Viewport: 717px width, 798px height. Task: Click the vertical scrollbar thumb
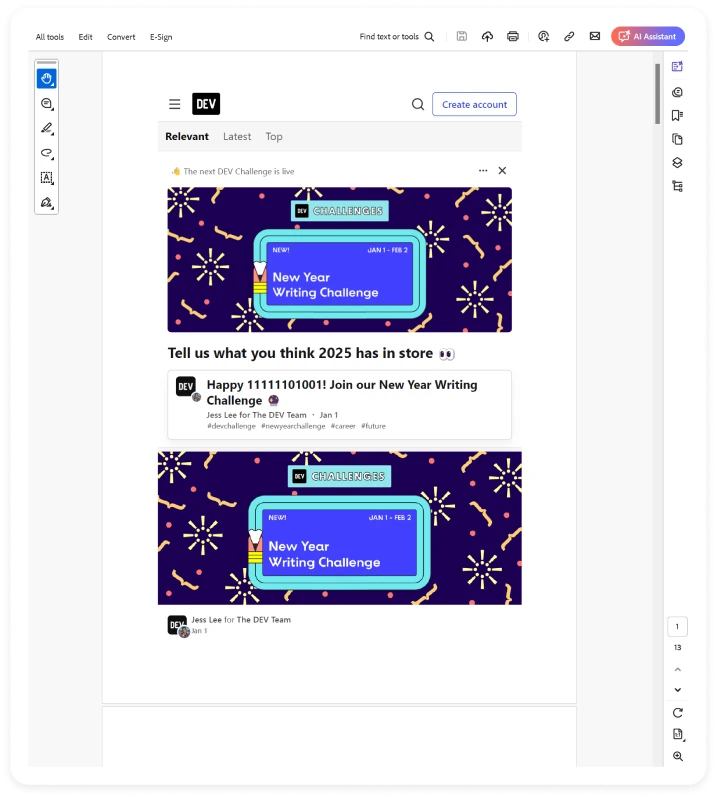click(657, 93)
